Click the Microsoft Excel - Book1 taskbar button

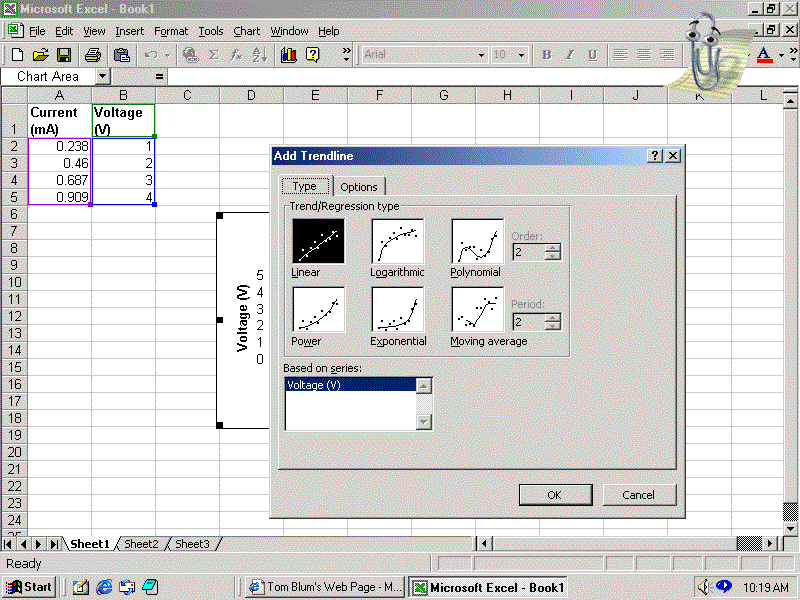click(x=488, y=587)
